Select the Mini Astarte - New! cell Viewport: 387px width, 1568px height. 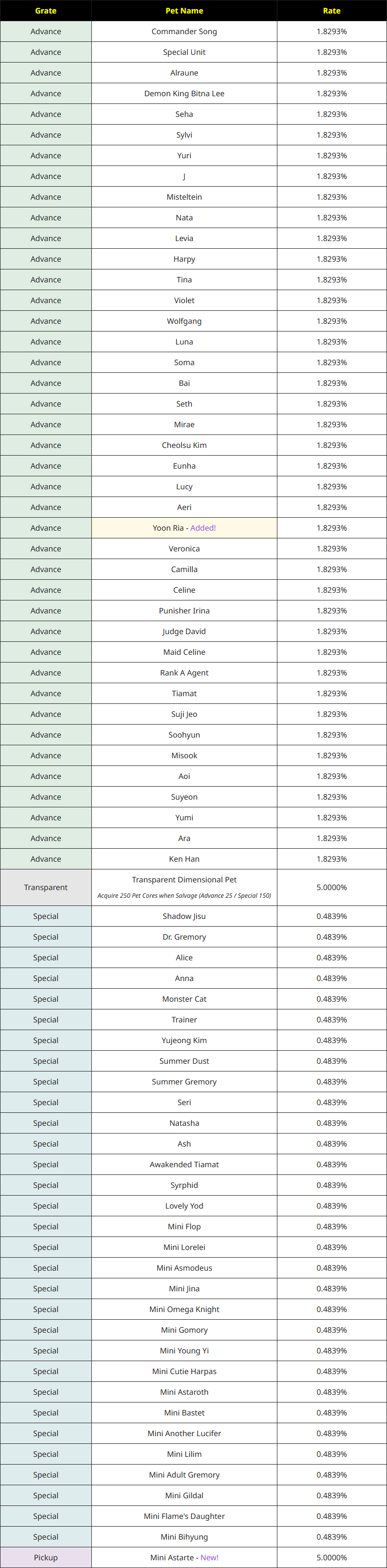click(x=184, y=1557)
